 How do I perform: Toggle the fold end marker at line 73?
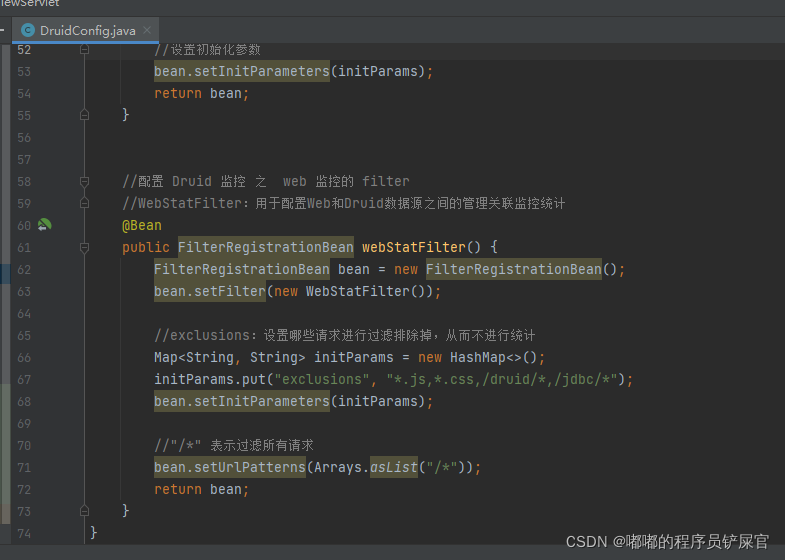[85, 511]
